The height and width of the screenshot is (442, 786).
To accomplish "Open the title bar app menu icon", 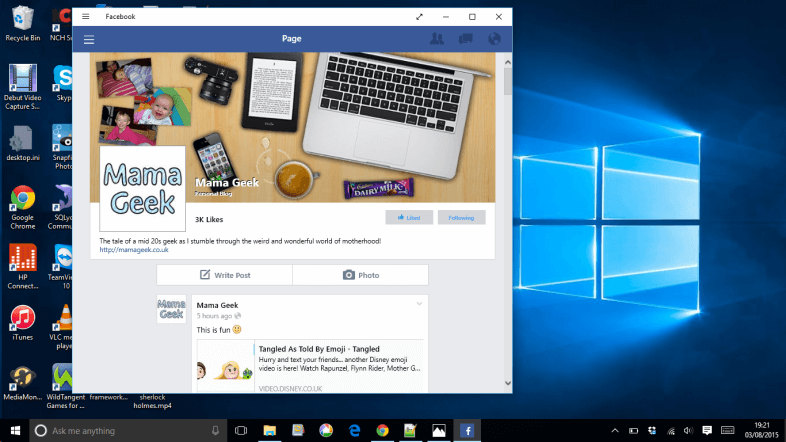I will click(86, 17).
